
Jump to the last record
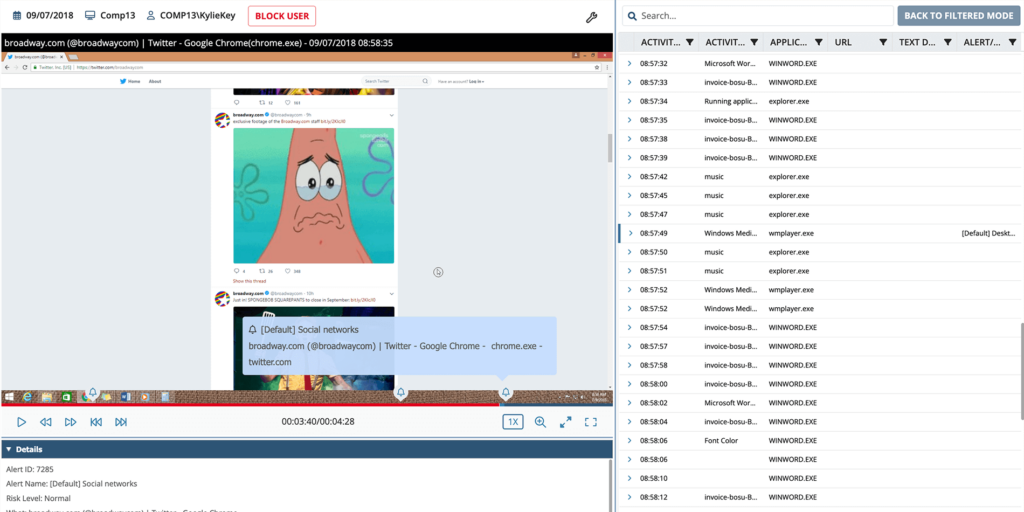click(121, 422)
